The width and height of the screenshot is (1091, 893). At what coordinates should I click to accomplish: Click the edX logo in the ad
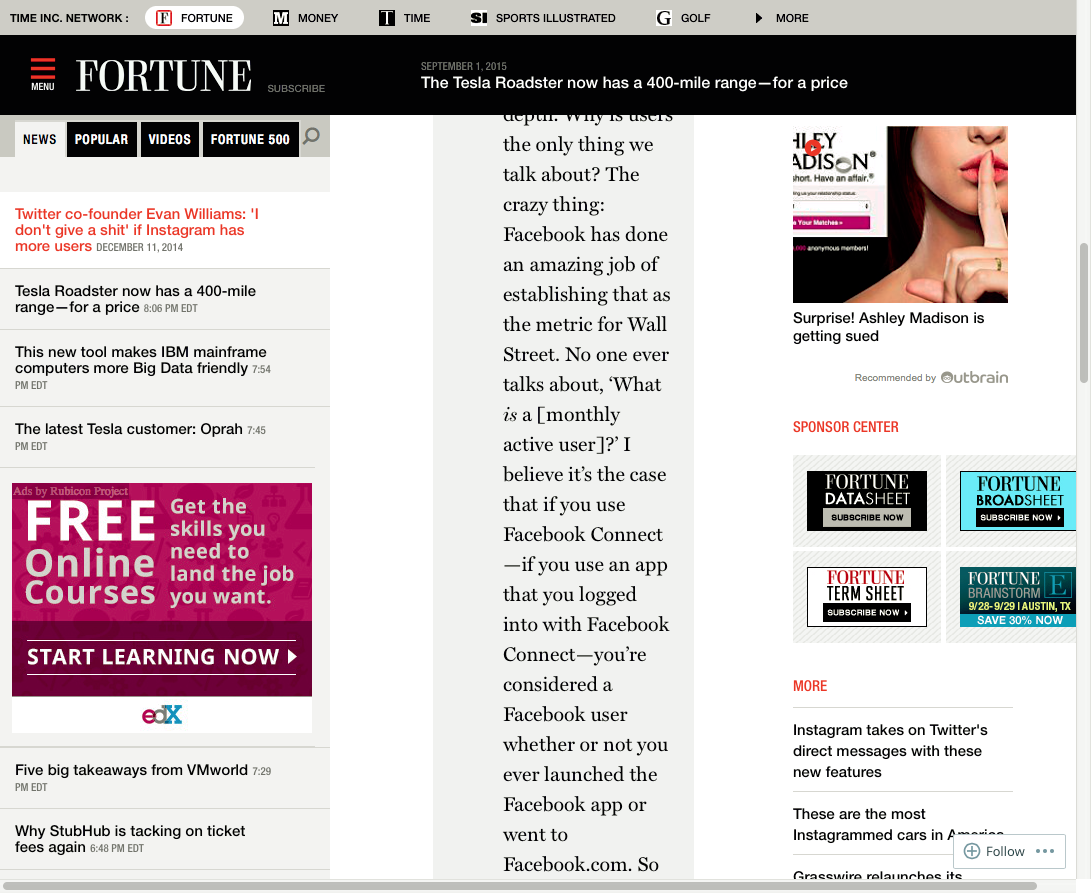pos(162,715)
